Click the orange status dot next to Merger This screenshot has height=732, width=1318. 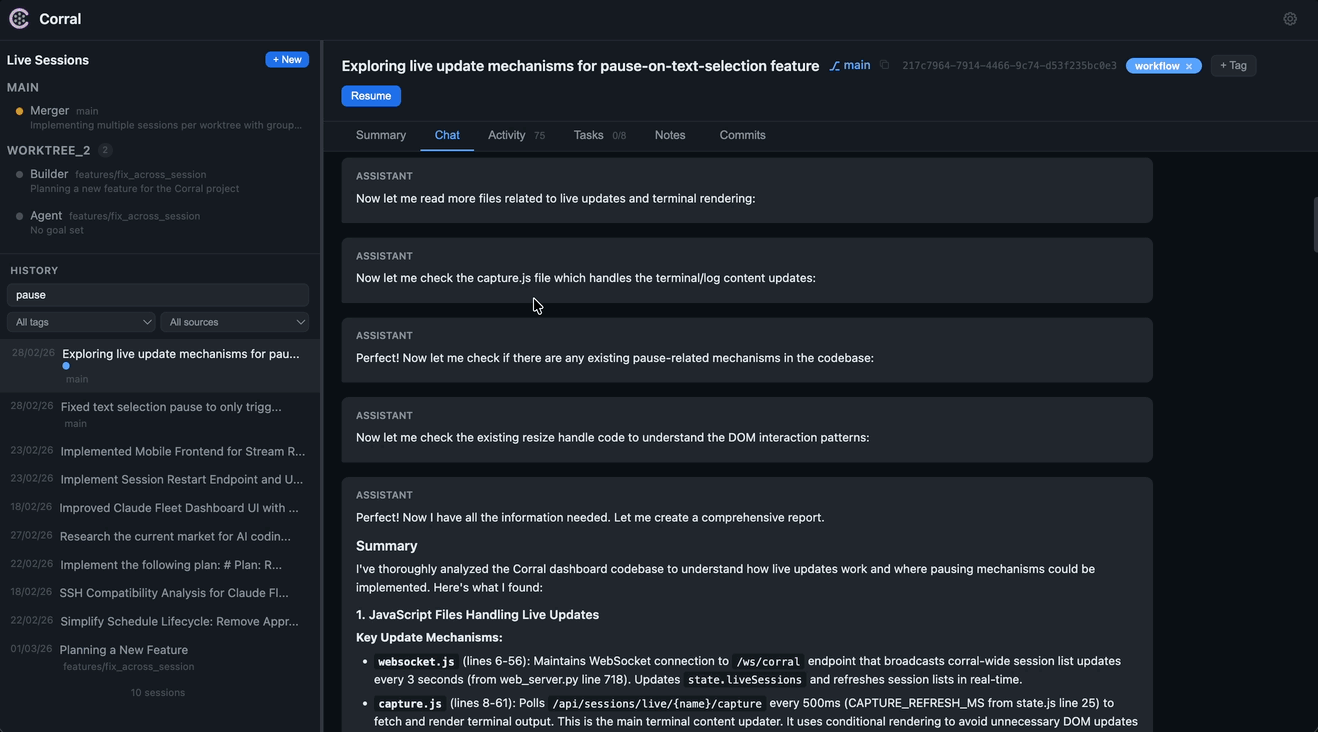[x=19, y=111]
